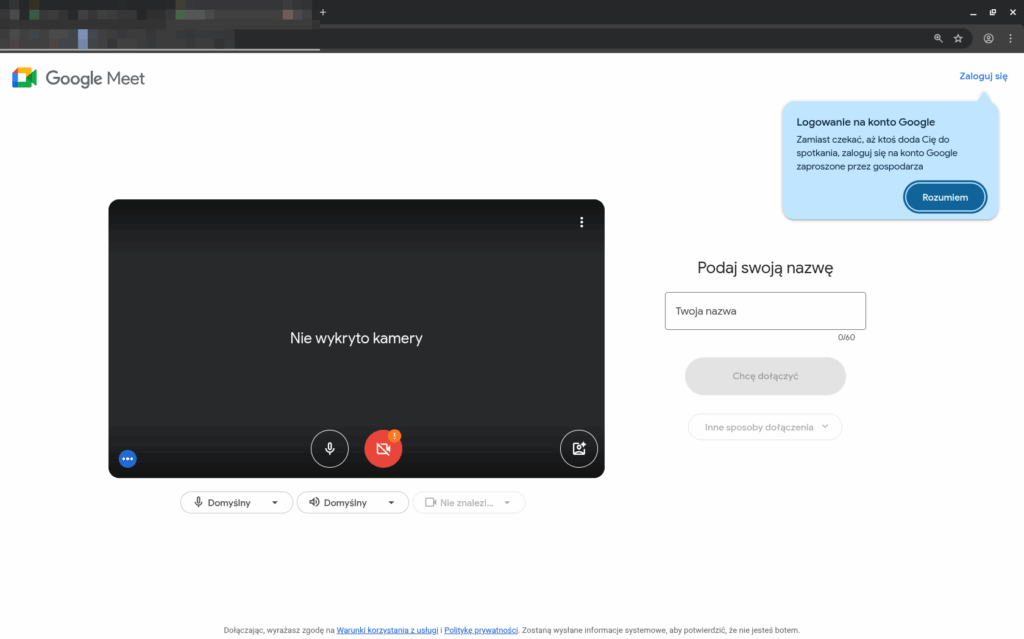Click the zoom magnifier icon in address bar

tap(938, 38)
